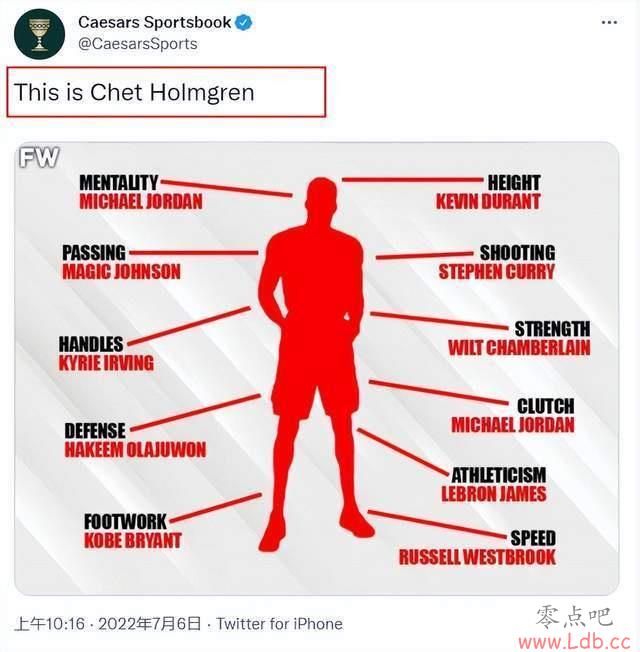Click the Passing Magic Johnson label
The image size is (640, 652).
pyautogui.click(x=121, y=262)
